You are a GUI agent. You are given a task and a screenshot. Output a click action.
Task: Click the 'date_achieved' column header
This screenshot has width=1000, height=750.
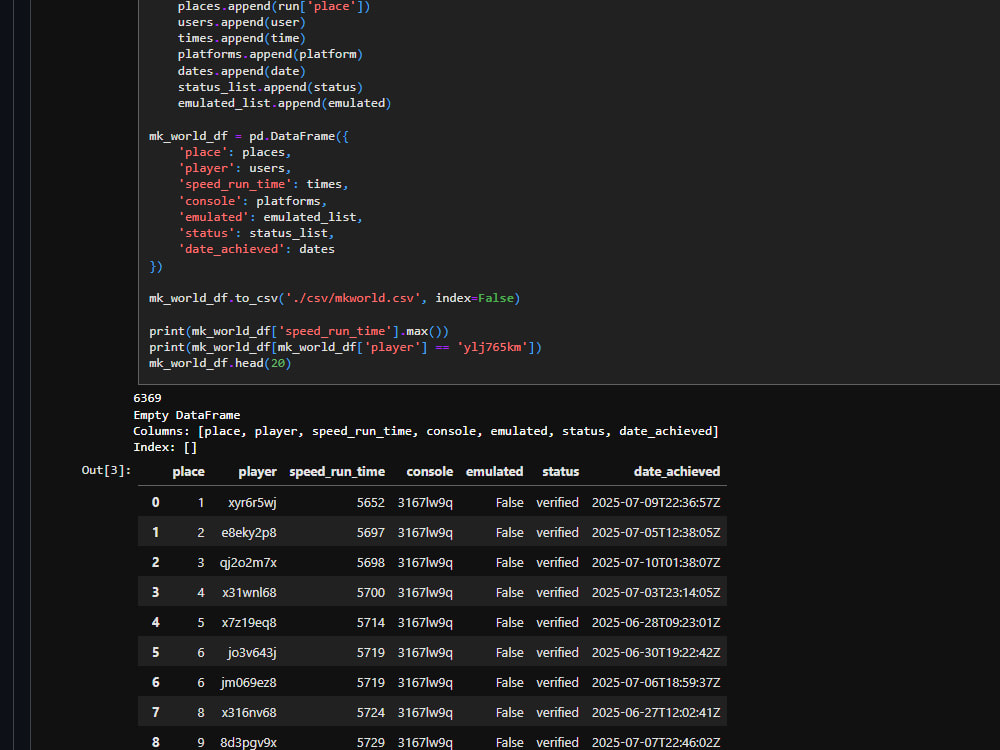677,471
